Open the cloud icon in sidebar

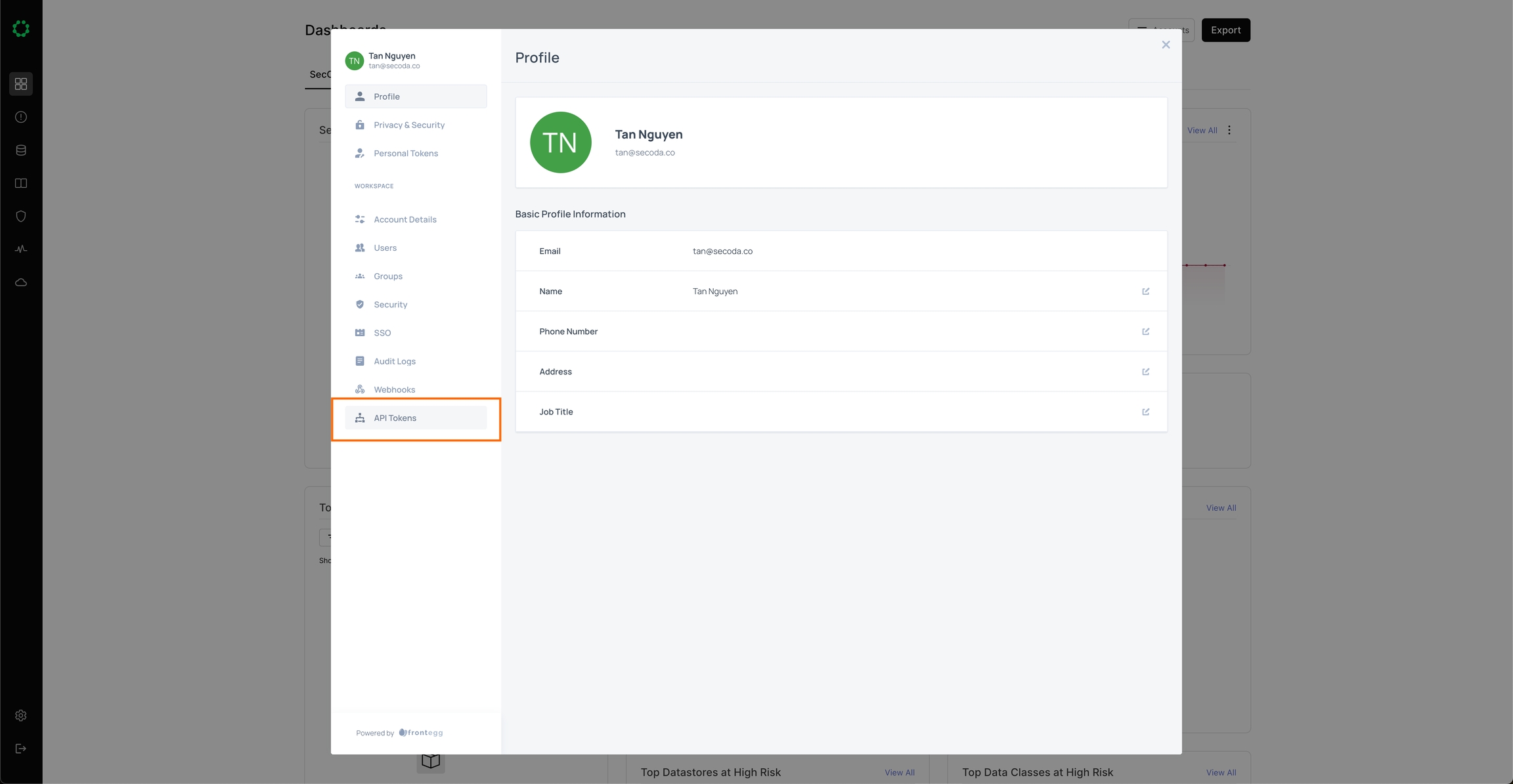21,282
